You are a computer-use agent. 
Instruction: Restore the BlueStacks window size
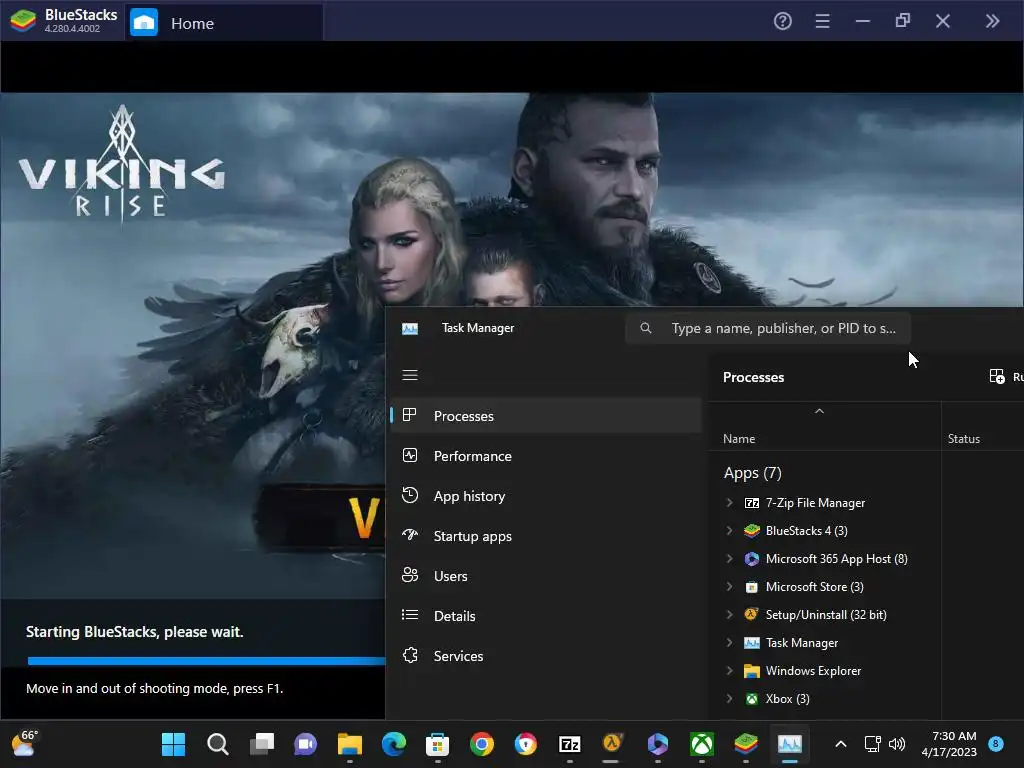pos(903,21)
